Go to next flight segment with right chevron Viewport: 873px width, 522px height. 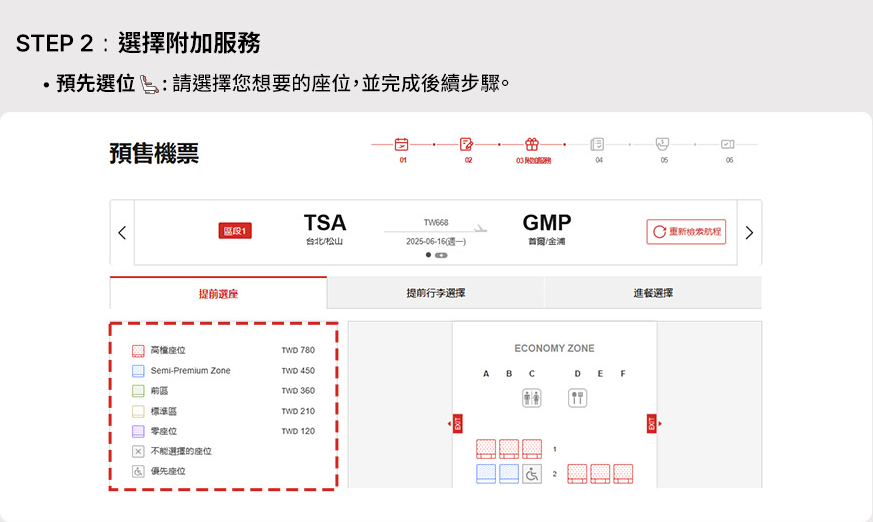(749, 233)
